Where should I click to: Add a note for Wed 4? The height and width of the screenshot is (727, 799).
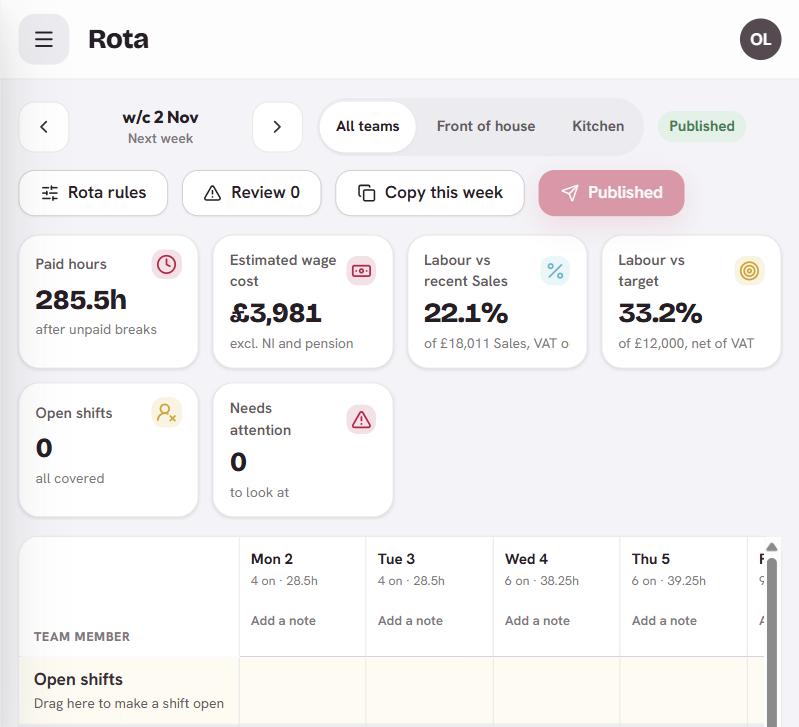point(537,621)
